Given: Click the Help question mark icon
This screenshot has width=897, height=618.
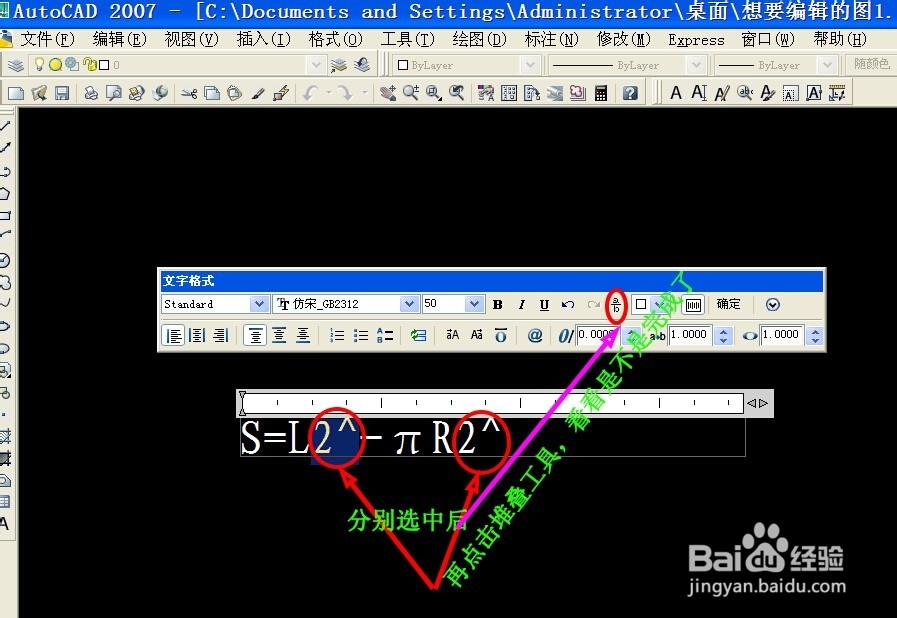Looking at the screenshot, I should [x=630, y=93].
